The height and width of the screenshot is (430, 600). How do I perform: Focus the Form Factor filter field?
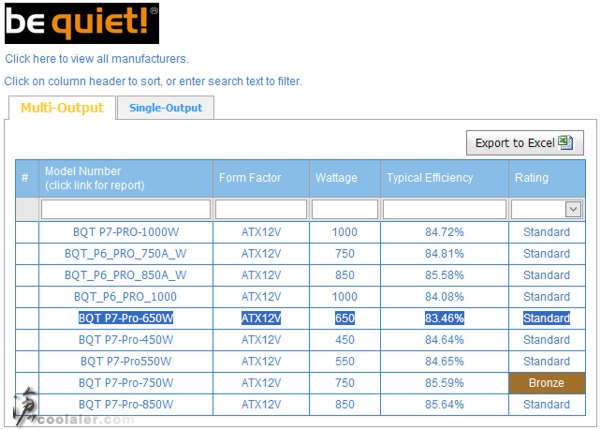pos(261,209)
